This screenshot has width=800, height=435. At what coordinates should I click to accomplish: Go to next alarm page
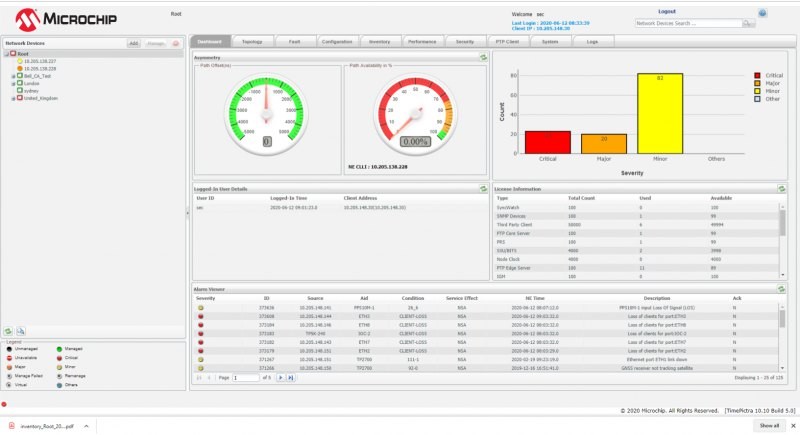pyautogui.click(x=279, y=378)
